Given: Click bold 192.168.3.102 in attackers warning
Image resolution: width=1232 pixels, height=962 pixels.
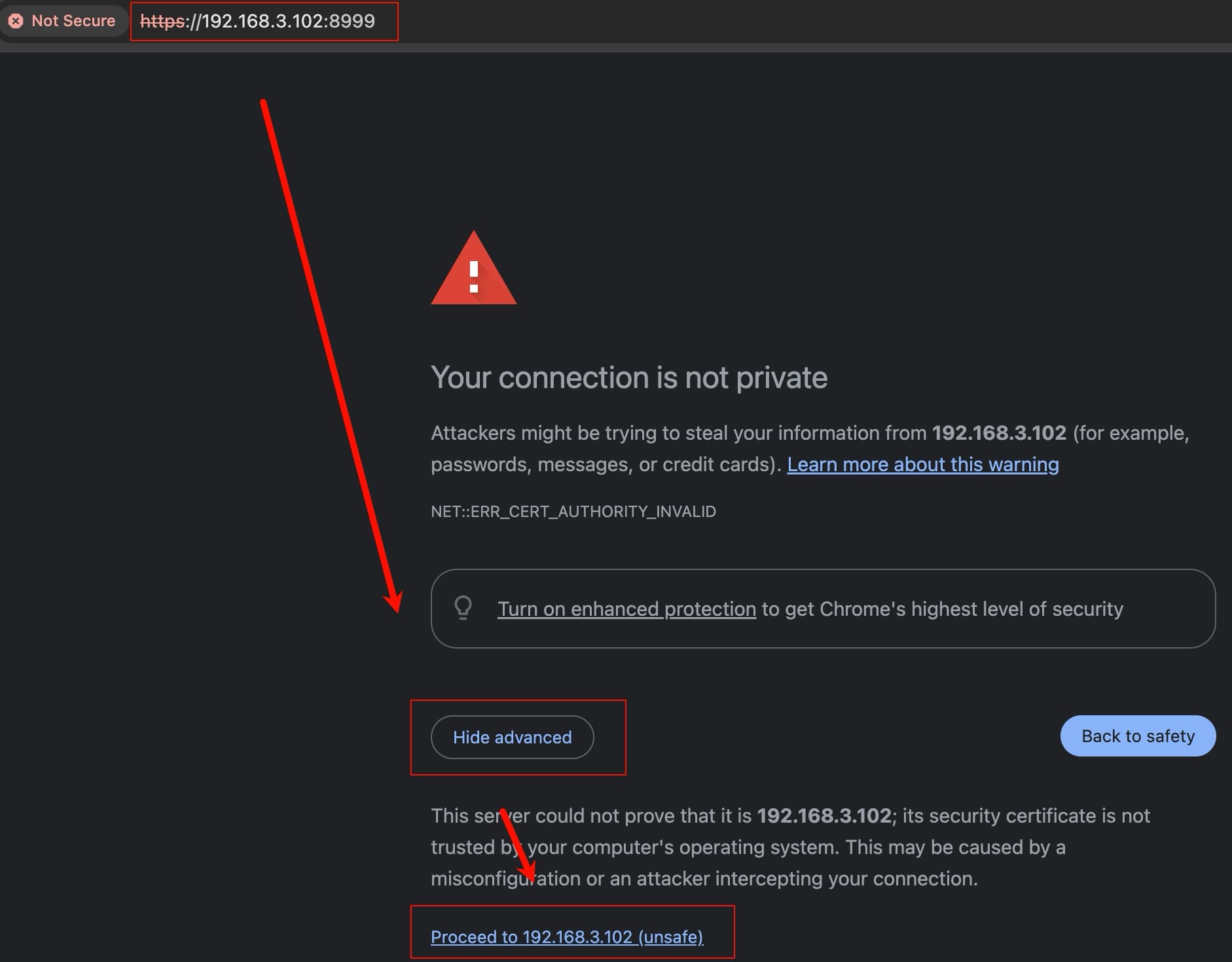Looking at the screenshot, I should tap(999, 433).
